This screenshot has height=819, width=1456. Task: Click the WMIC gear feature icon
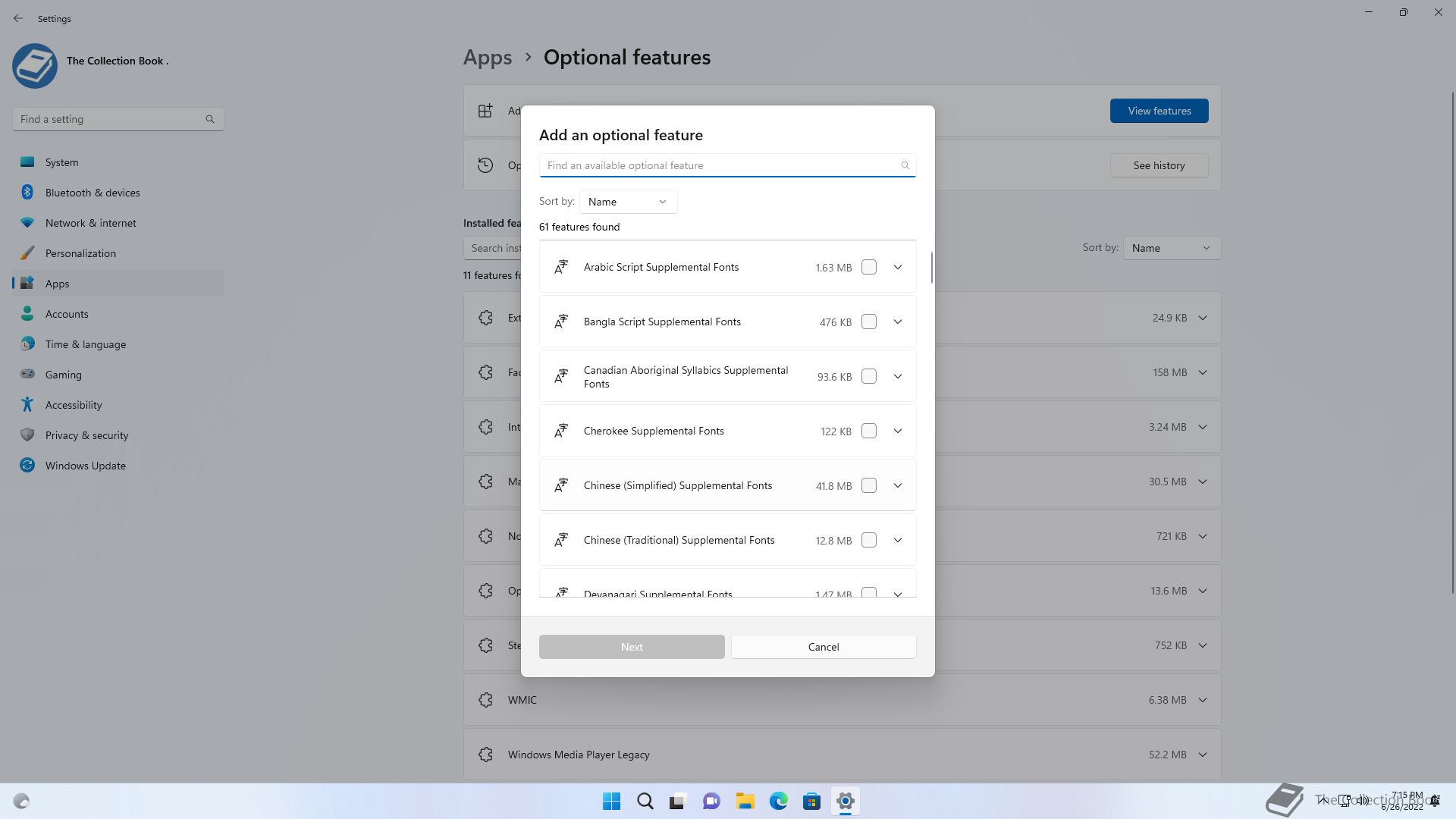pyautogui.click(x=486, y=700)
